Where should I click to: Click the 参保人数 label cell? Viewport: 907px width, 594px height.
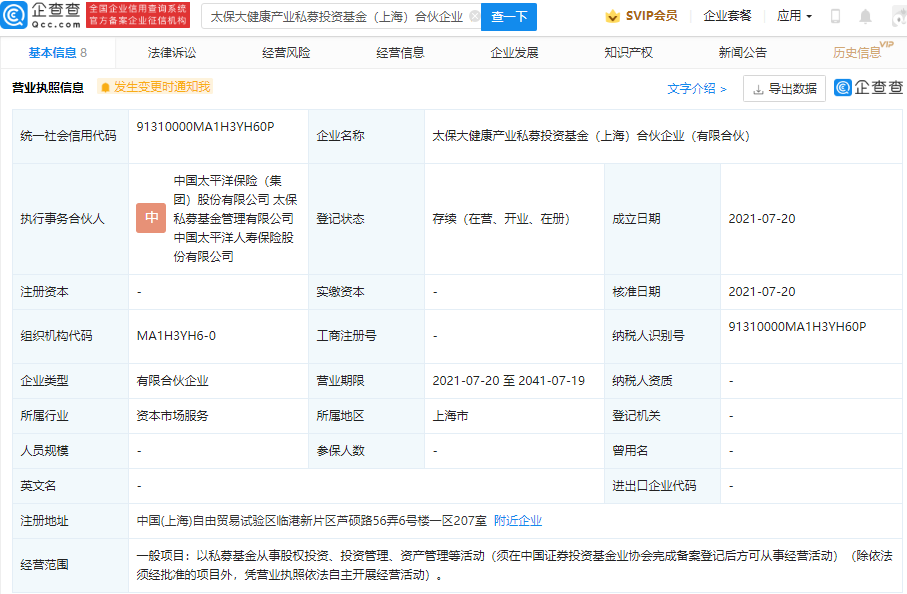tap(367, 451)
